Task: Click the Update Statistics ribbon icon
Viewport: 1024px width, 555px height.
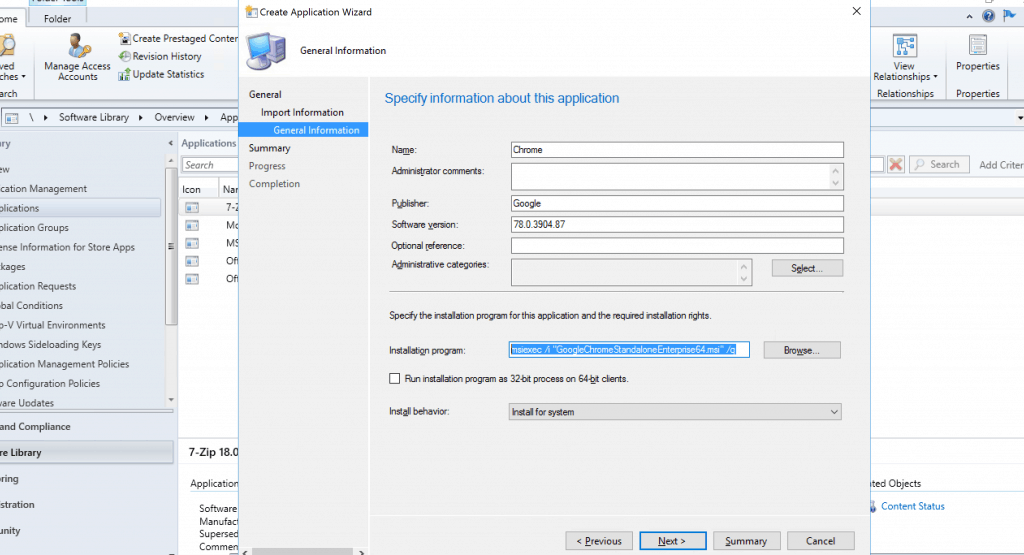Action: [125, 75]
